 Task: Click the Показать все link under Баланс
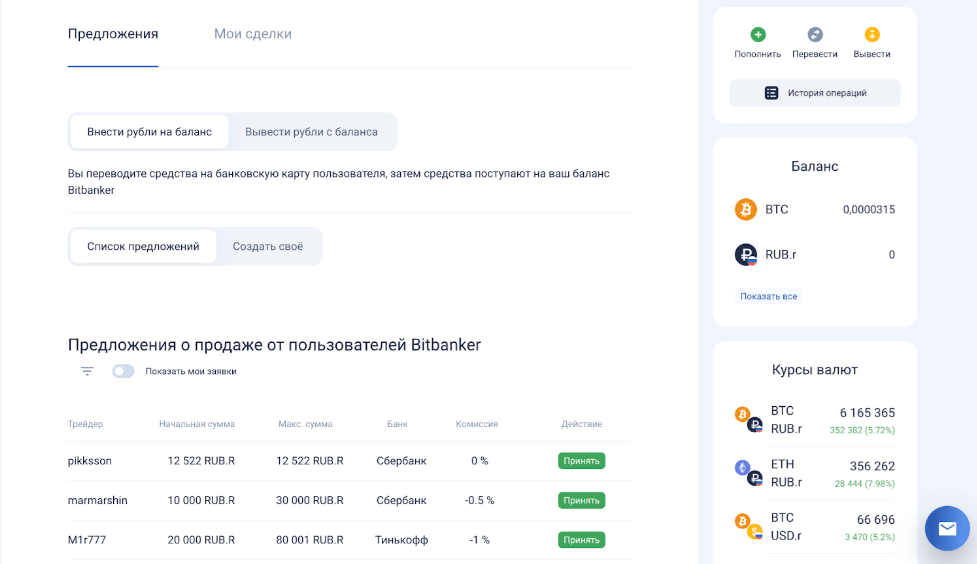click(x=768, y=296)
